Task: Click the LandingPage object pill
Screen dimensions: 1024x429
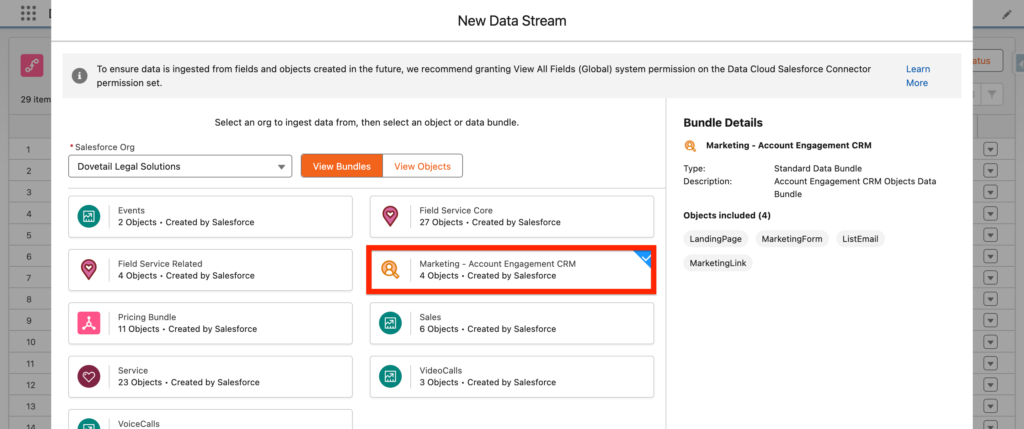Action: (x=715, y=239)
